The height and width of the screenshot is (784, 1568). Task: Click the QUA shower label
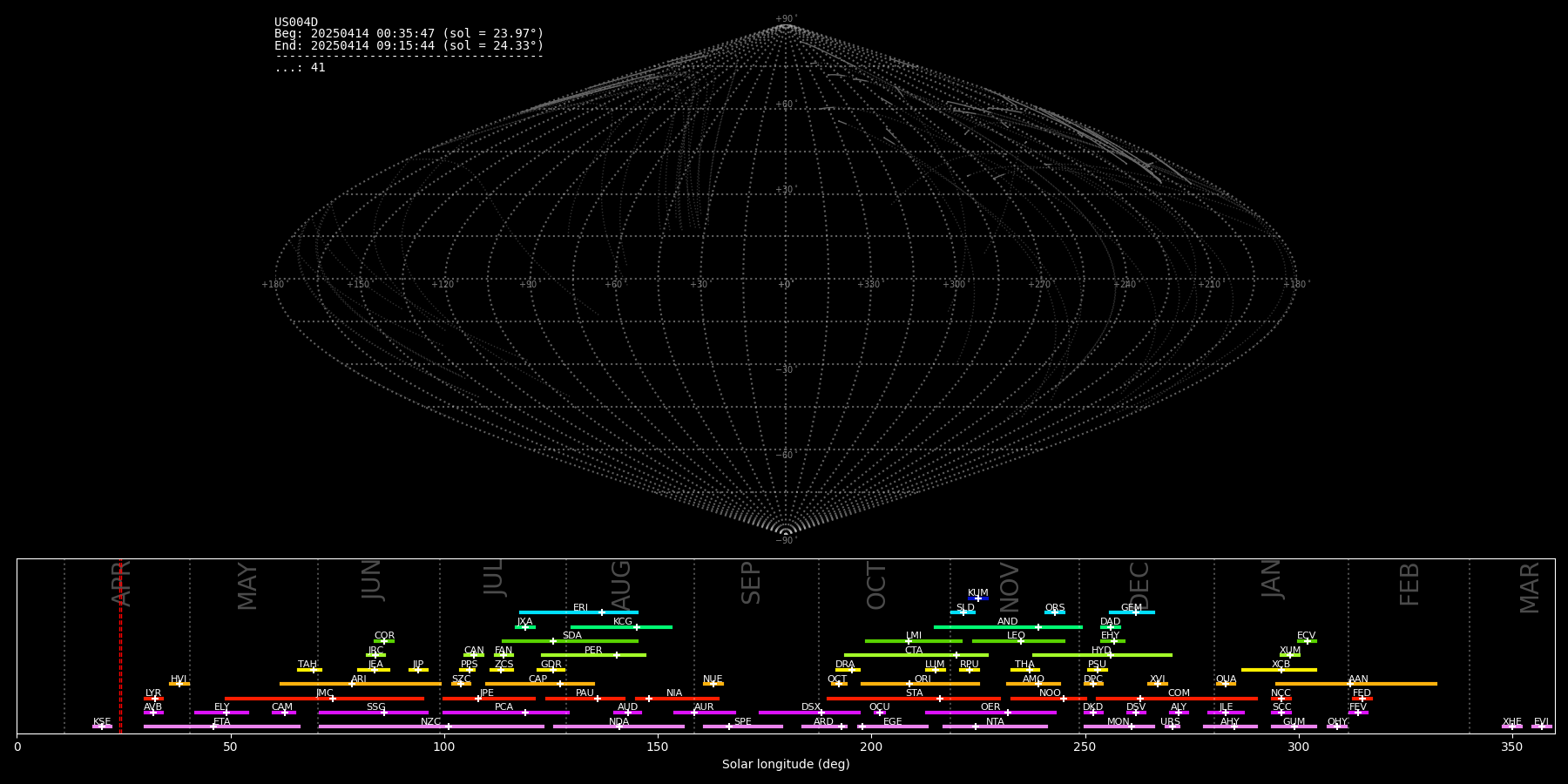[x=1227, y=679]
